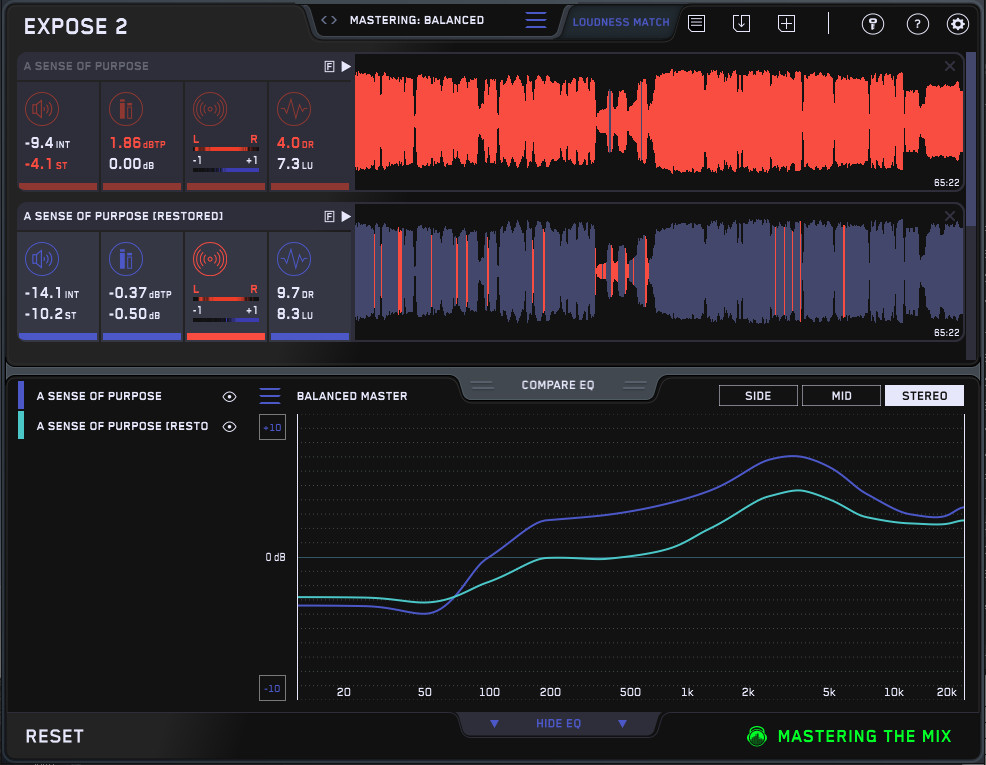Toggle the Loudness Match button
Image resolution: width=986 pixels, height=765 pixels.
point(620,22)
